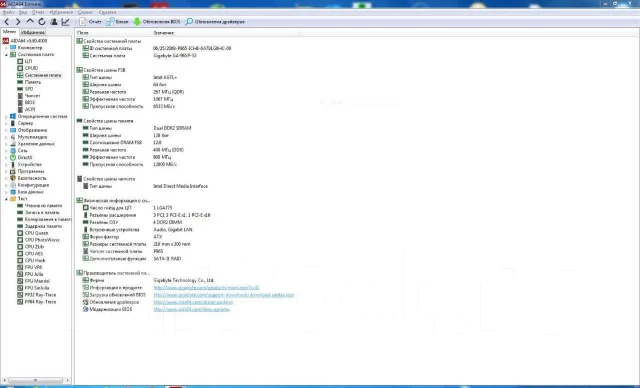Select the Сеть tree item
640x388 pixels.
[x=19, y=151]
